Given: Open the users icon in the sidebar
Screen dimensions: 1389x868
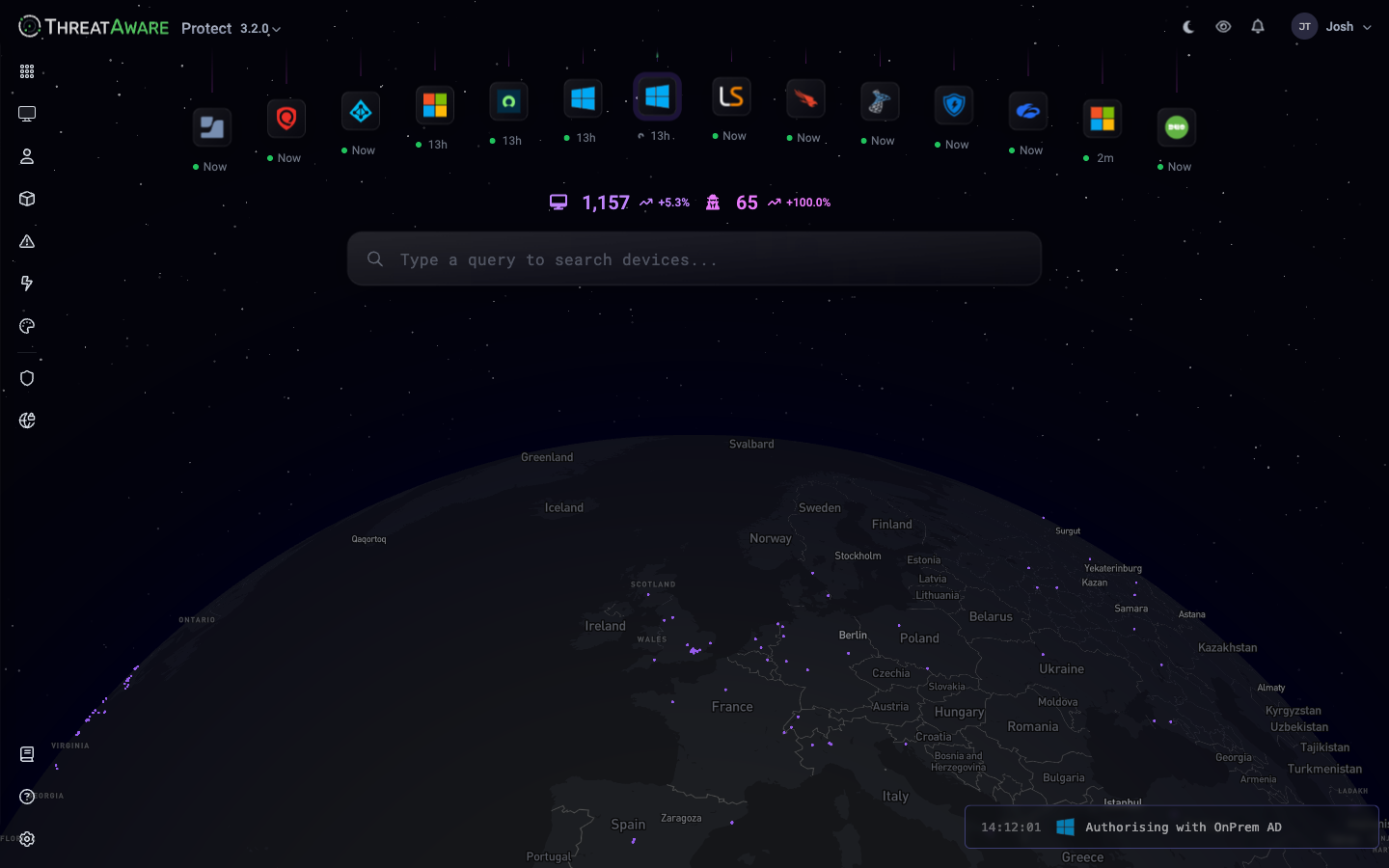Looking at the screenshot, I should [x=27, y=156].
